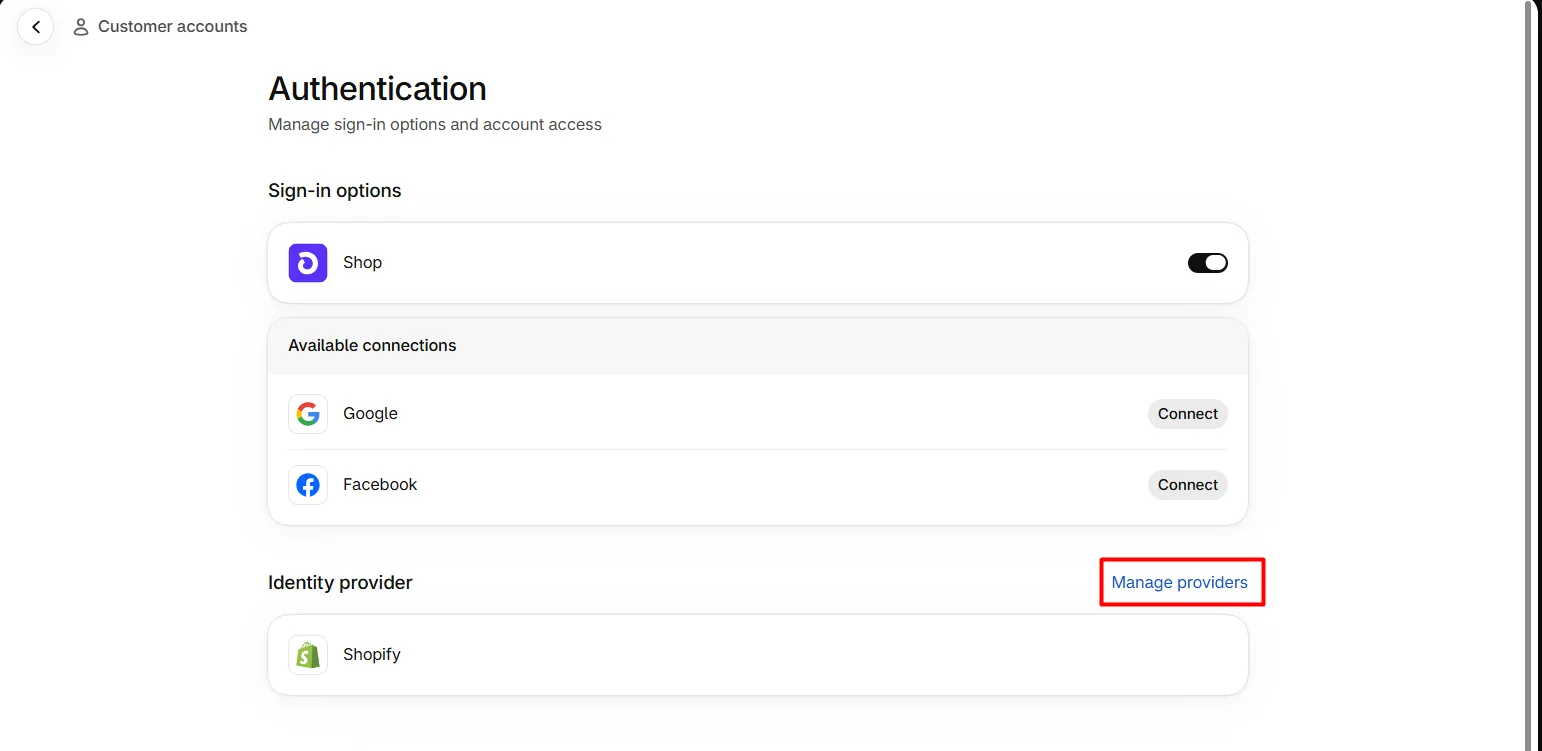Screen dimensions: 1542x751
Task: Click the Facebook logo icon
Action: 308,485
